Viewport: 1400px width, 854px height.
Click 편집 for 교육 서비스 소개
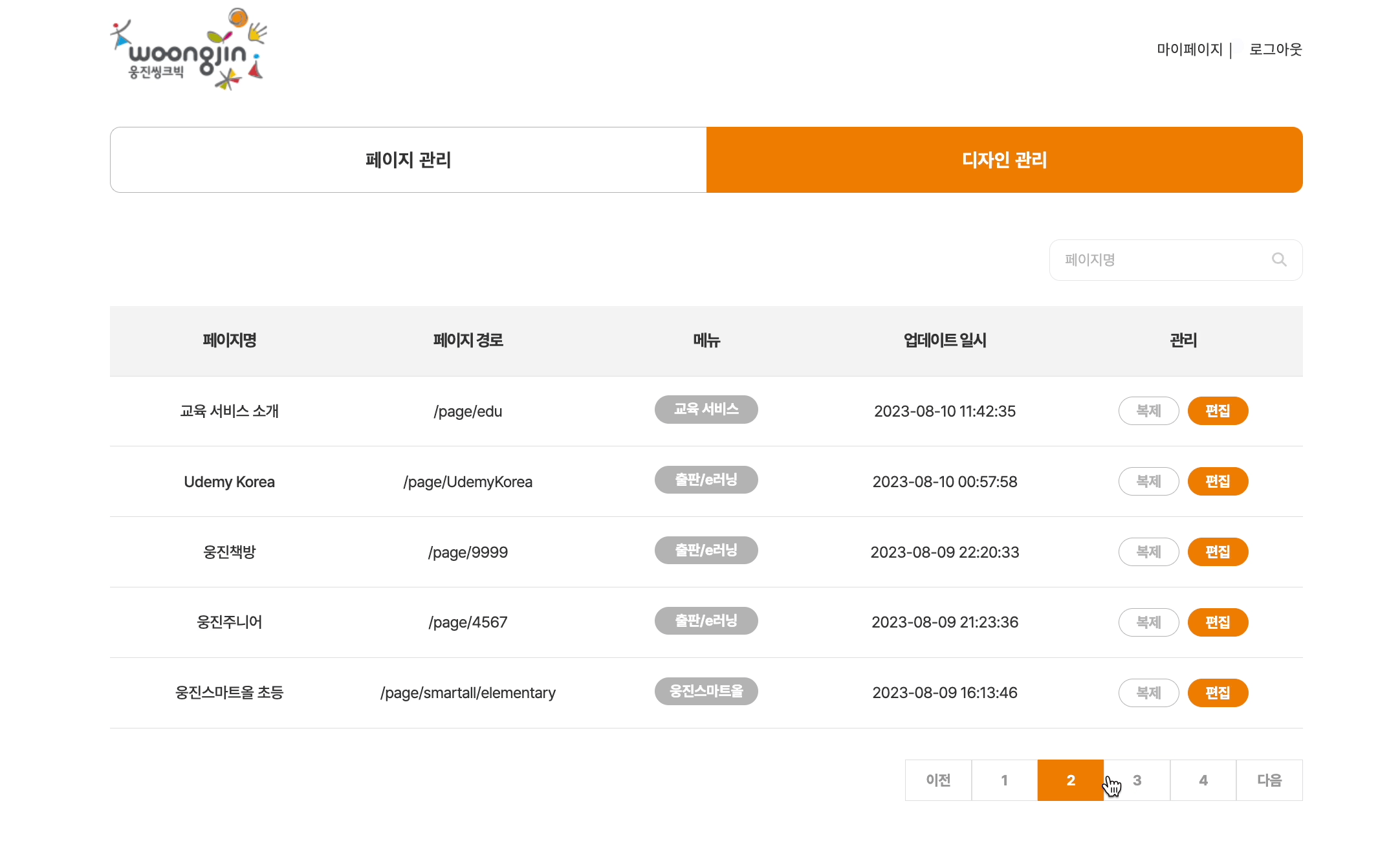(x=1218, y=410)
